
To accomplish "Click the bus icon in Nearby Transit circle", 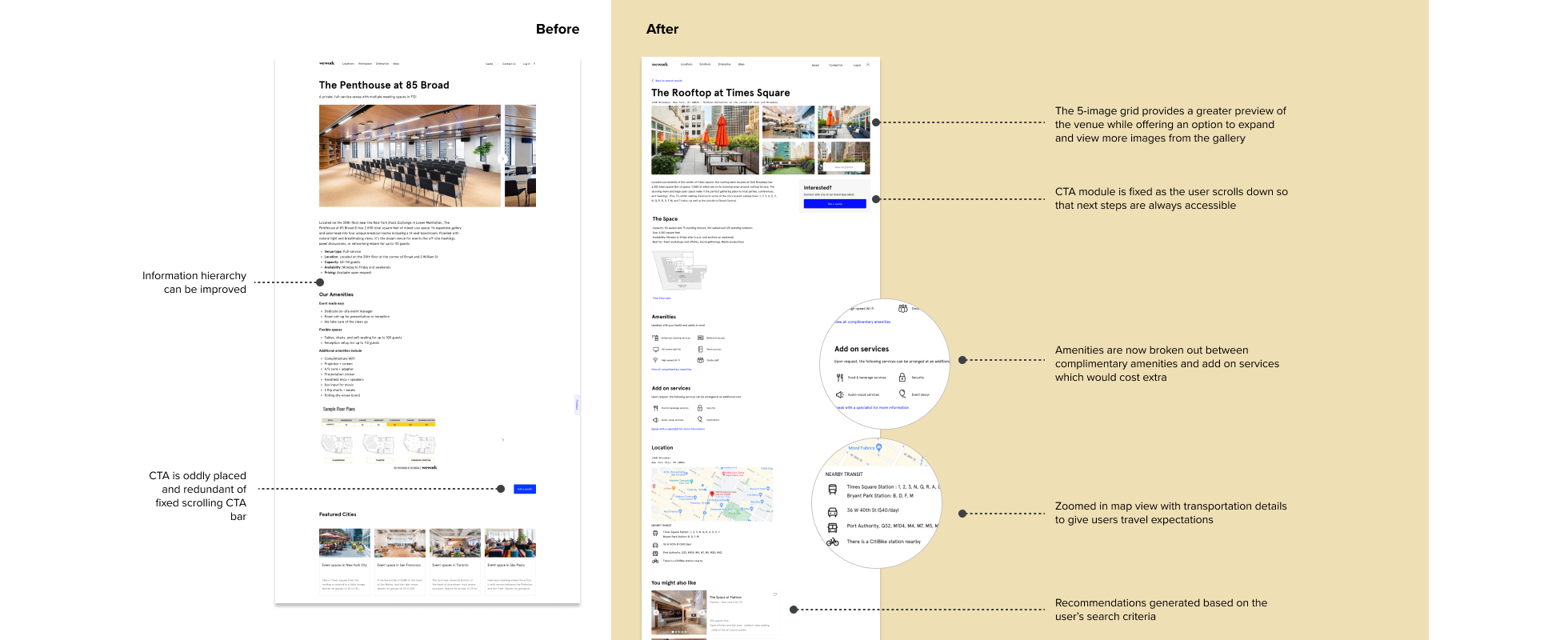I will (832, 527).
